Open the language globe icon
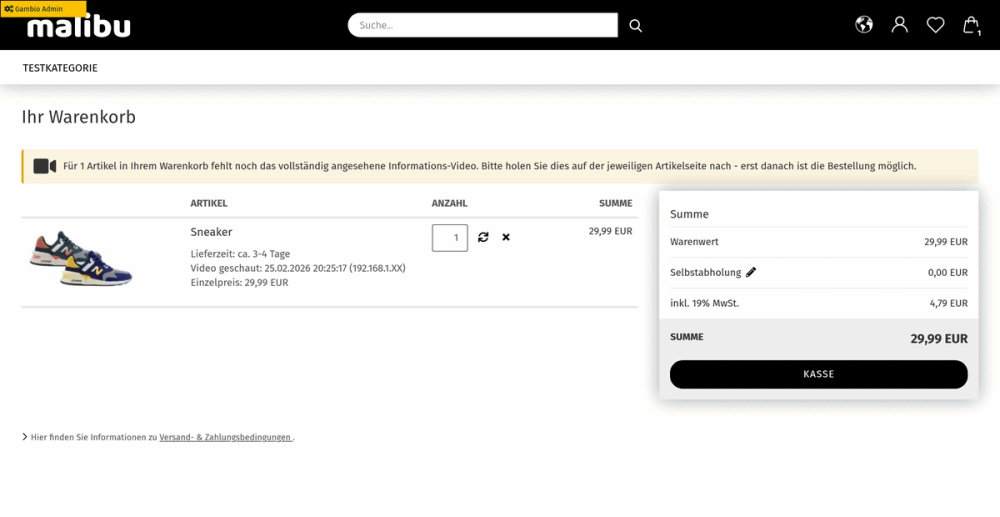The height and width of the screenshot is (517, 1000). point(864,25)
